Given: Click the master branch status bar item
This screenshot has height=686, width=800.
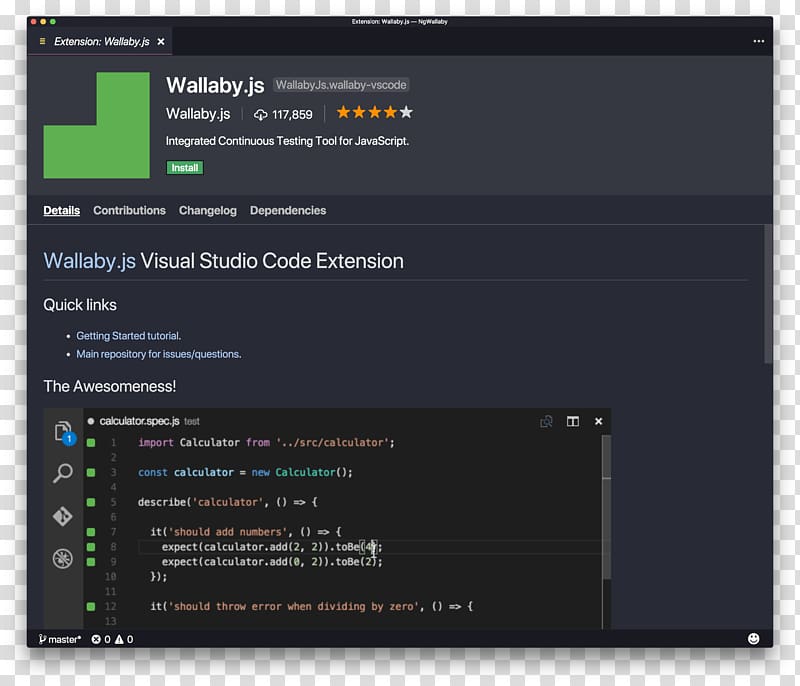Looking at the screenshot, I should tap(60, 639).
